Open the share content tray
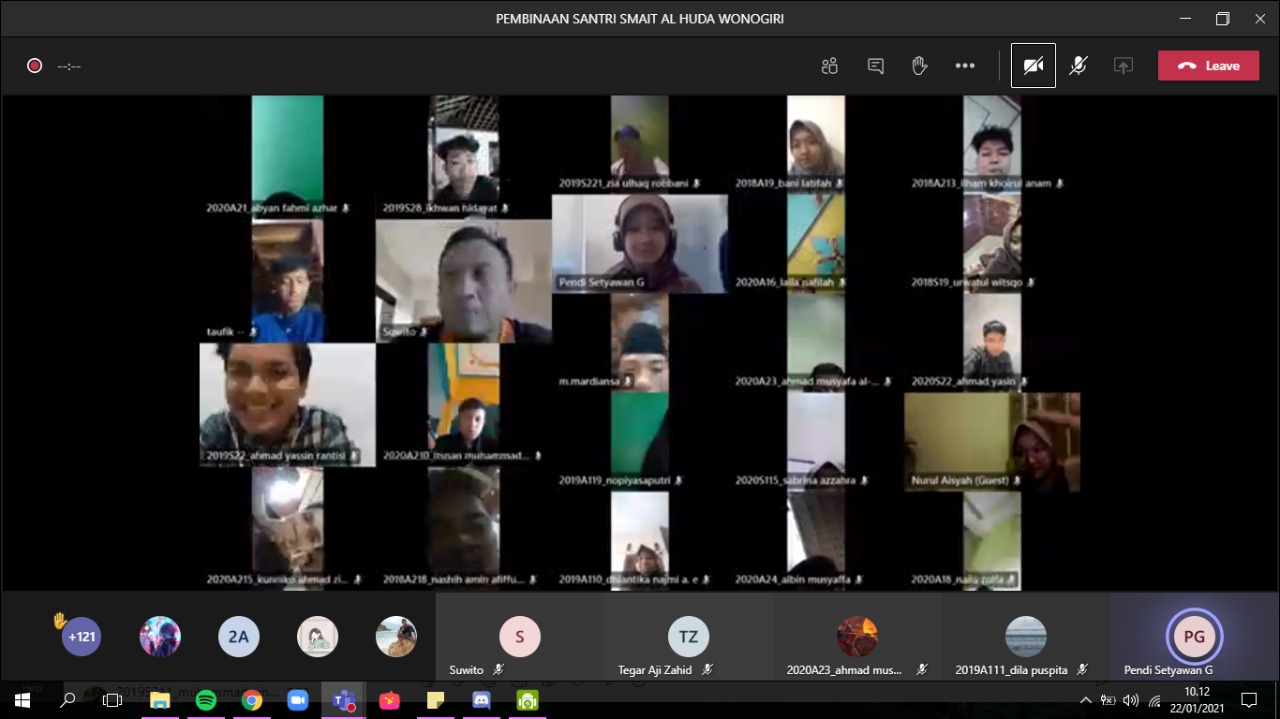The image size is (1280, 719). 1123,66
